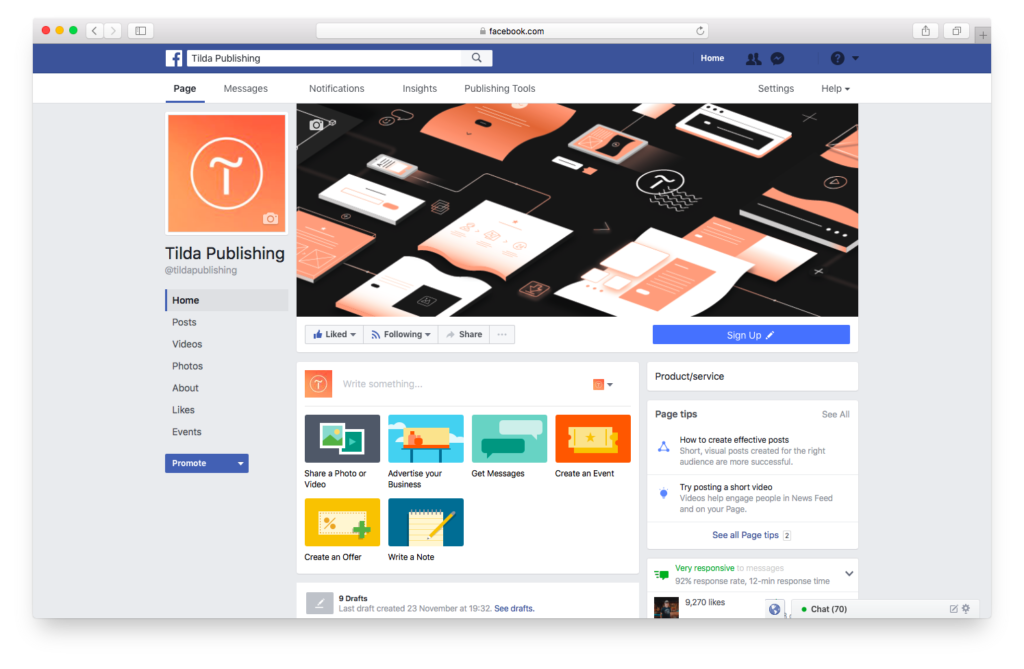
Task: Open chat settings gear icon
Action: tap(967, 609)
